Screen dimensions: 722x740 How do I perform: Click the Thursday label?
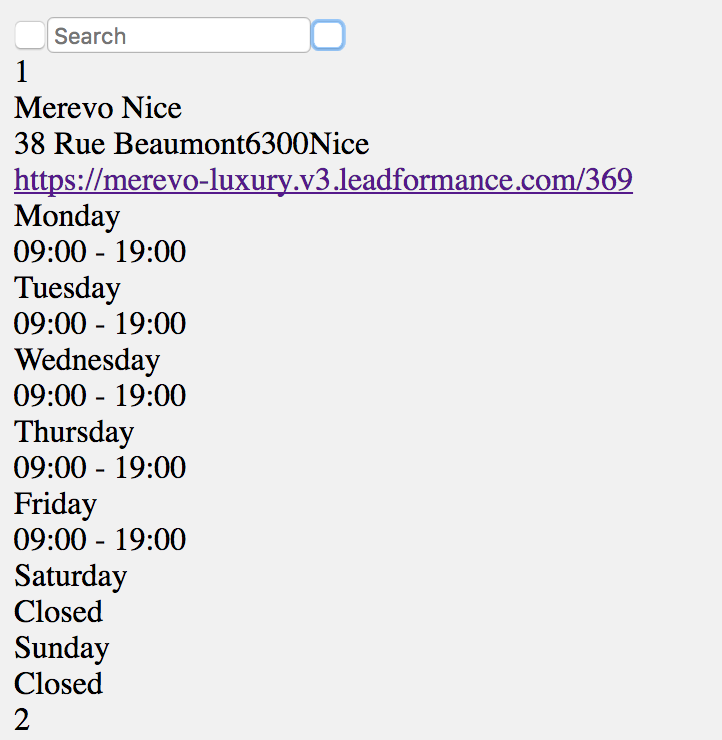(x=74, y=433)
